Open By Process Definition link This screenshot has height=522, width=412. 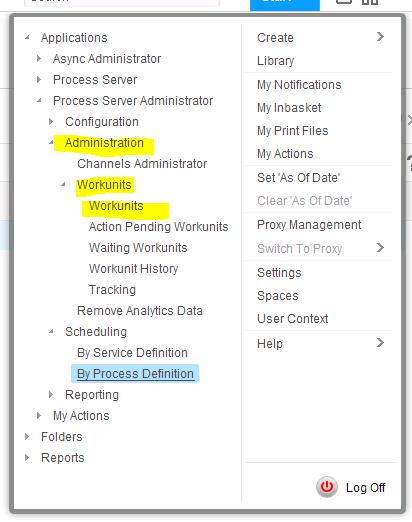point(135,374)
